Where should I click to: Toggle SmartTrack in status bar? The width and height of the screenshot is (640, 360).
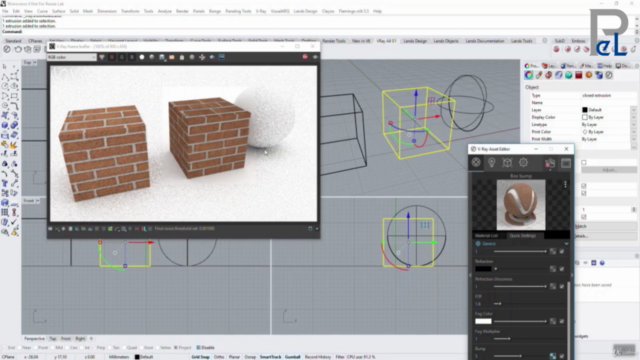click(270, 357)
